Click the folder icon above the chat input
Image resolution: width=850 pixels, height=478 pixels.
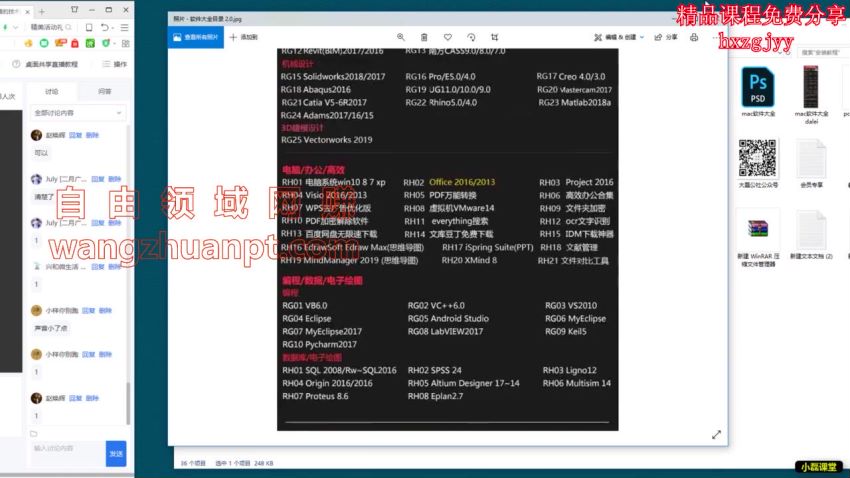(34, 434)
